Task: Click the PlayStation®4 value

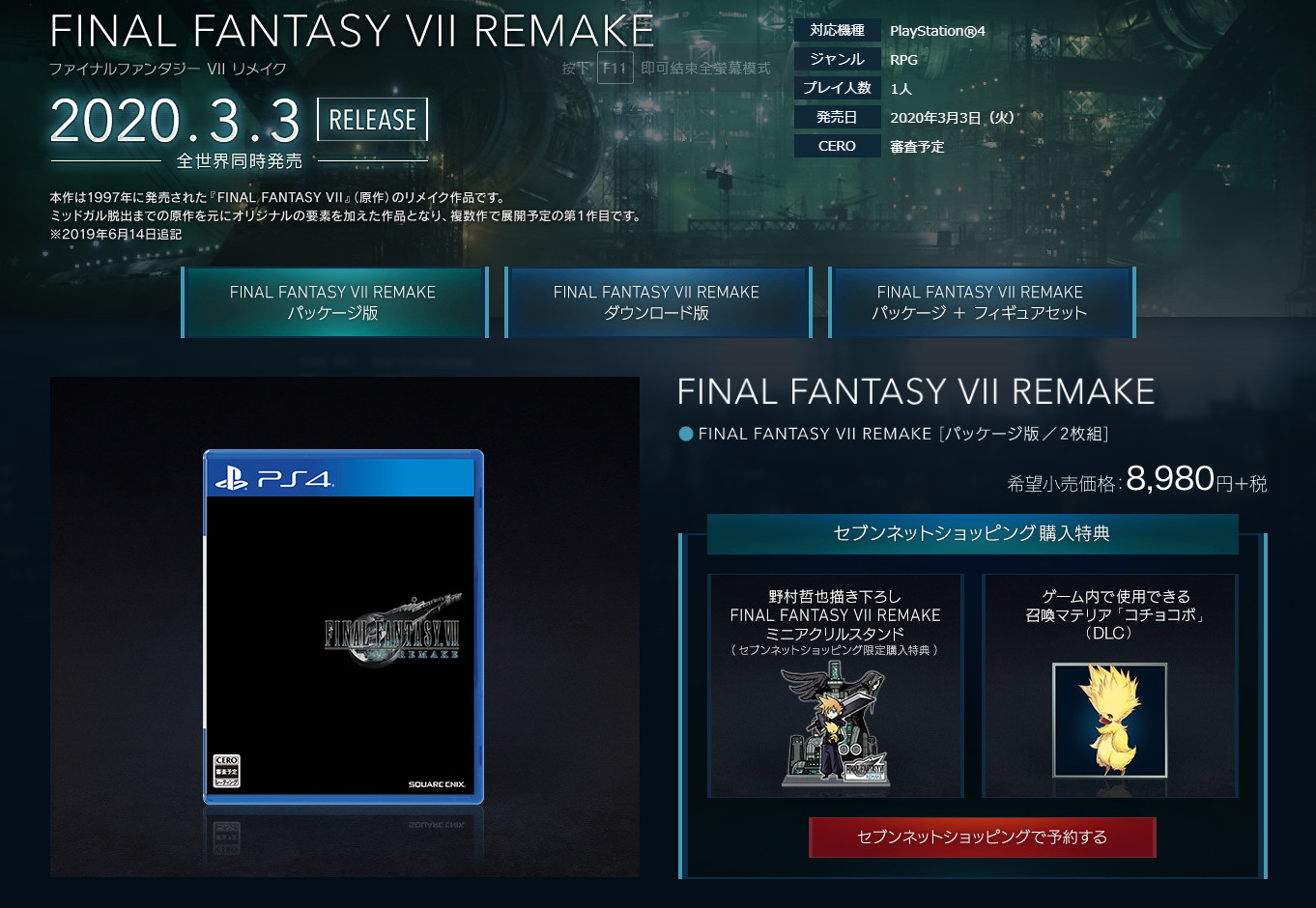Action: pos(937,31)
